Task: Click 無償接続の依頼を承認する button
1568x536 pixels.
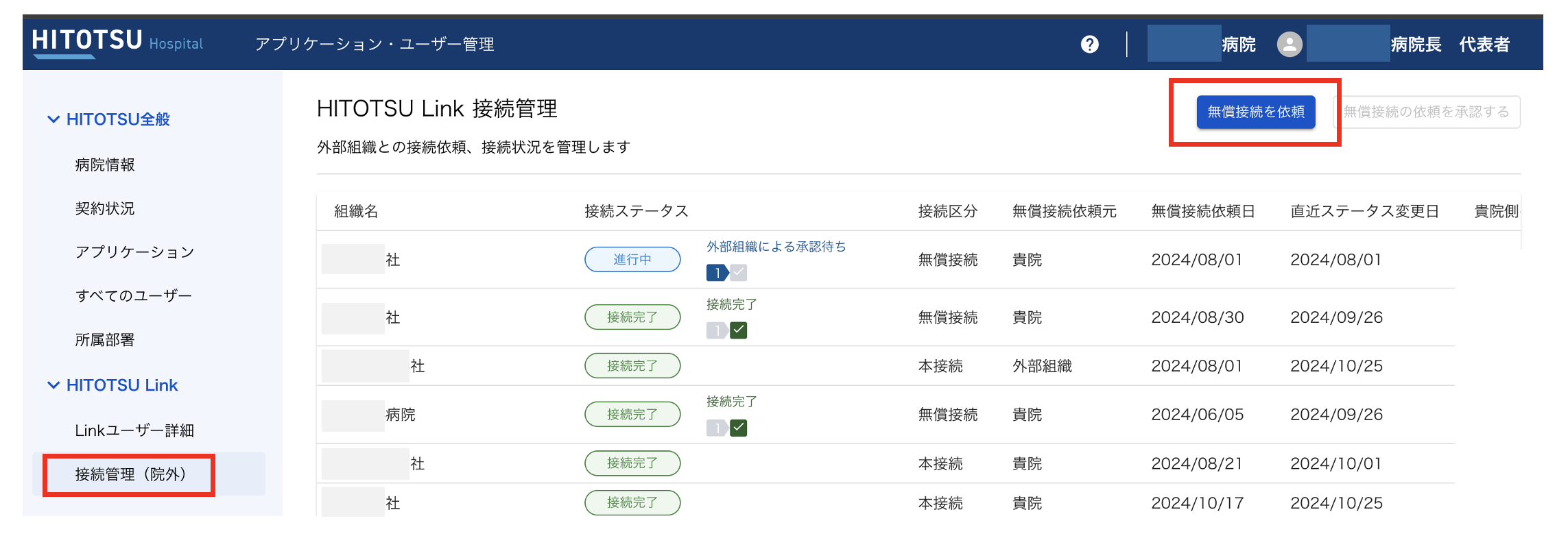Action: pyautogui.click(x=1427, y=112)
